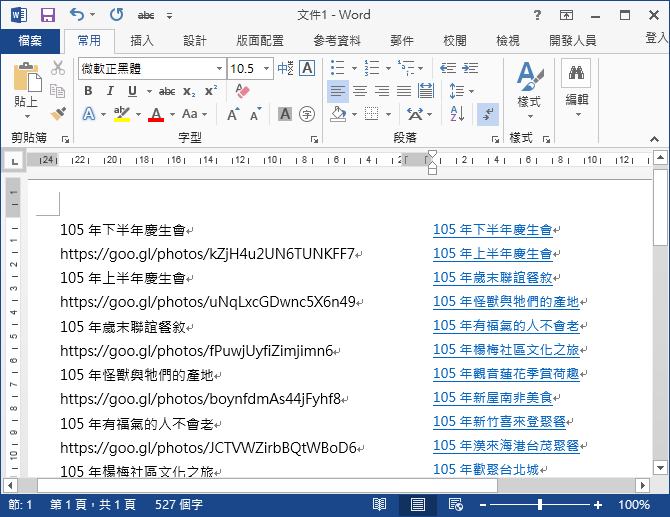Image resolution: width=670 pixels, height=517 pixels.
Task: Apply character shading (gray A icon)
Action: click(285, 114)
